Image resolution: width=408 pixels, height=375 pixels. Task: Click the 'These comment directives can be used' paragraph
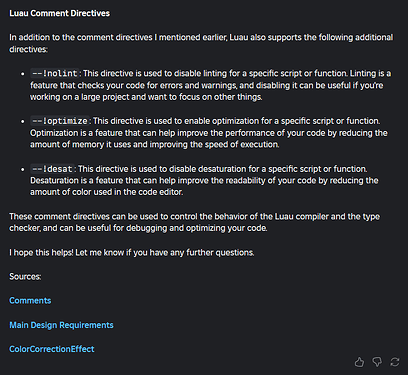[195, 222]
